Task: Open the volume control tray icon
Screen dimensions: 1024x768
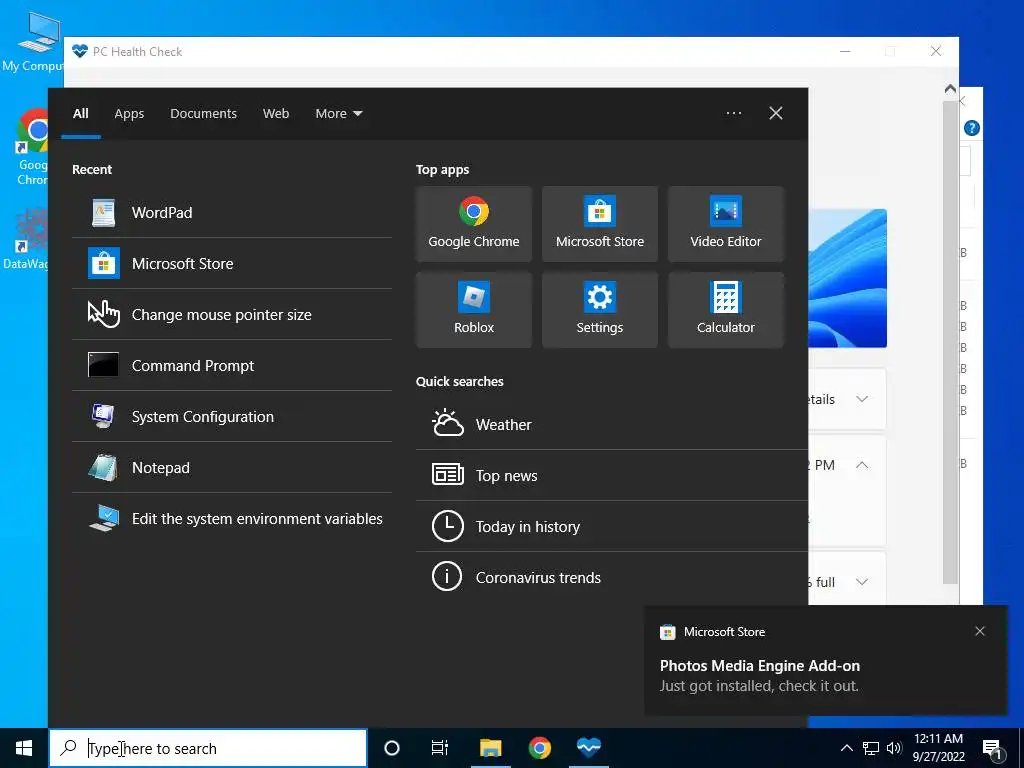Action: coord(894,748)
